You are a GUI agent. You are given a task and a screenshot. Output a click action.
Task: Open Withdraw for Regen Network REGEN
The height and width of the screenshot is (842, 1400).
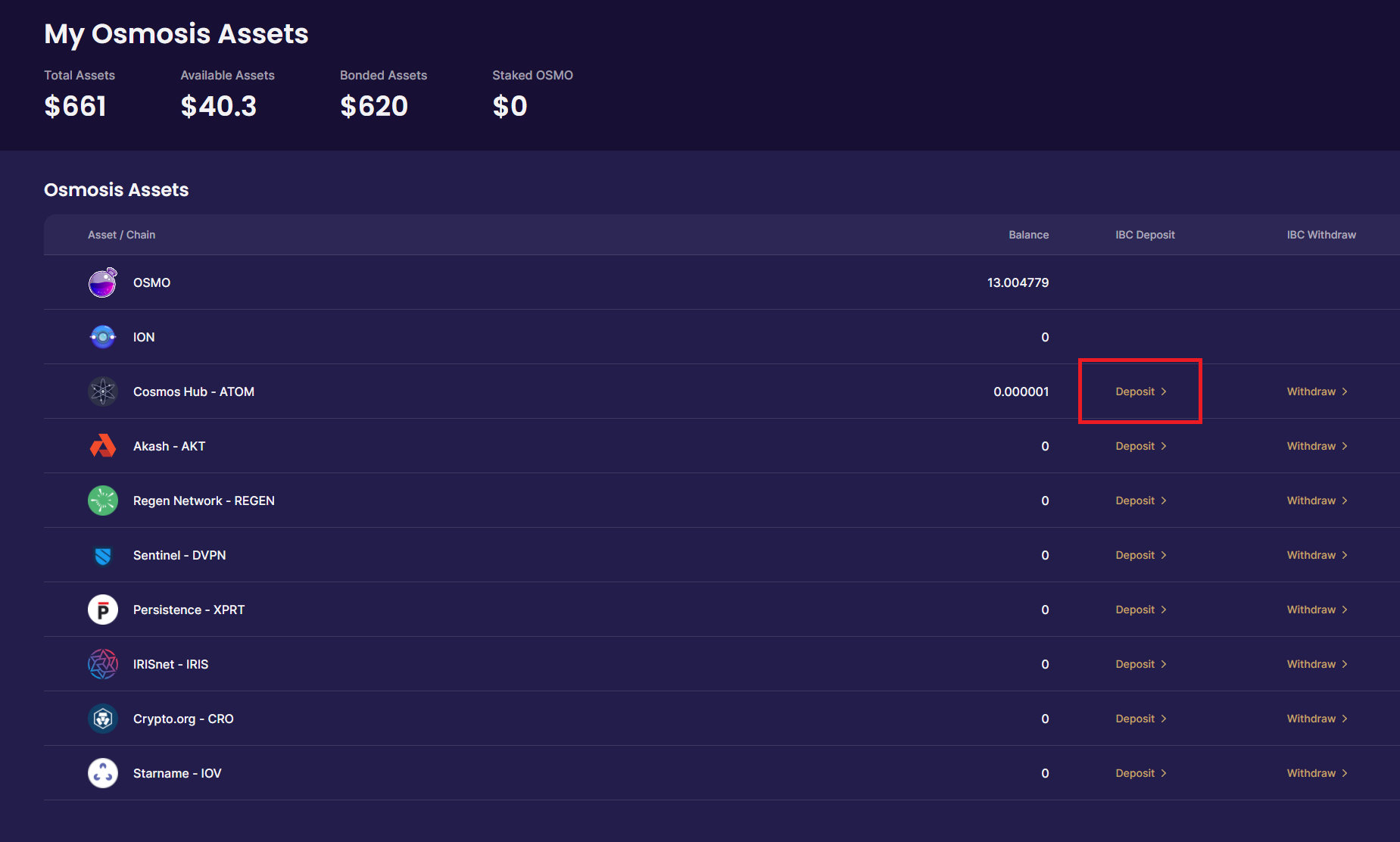[x=1317, y=501]
